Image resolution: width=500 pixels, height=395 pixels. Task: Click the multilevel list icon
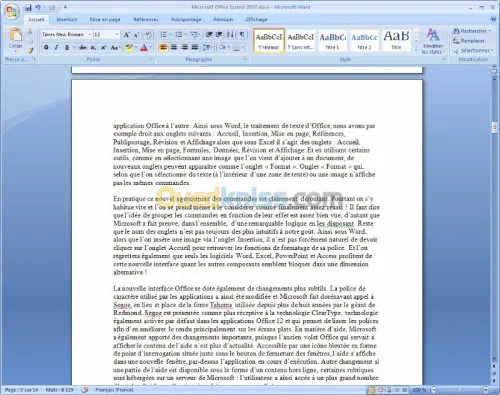point(194,35)
